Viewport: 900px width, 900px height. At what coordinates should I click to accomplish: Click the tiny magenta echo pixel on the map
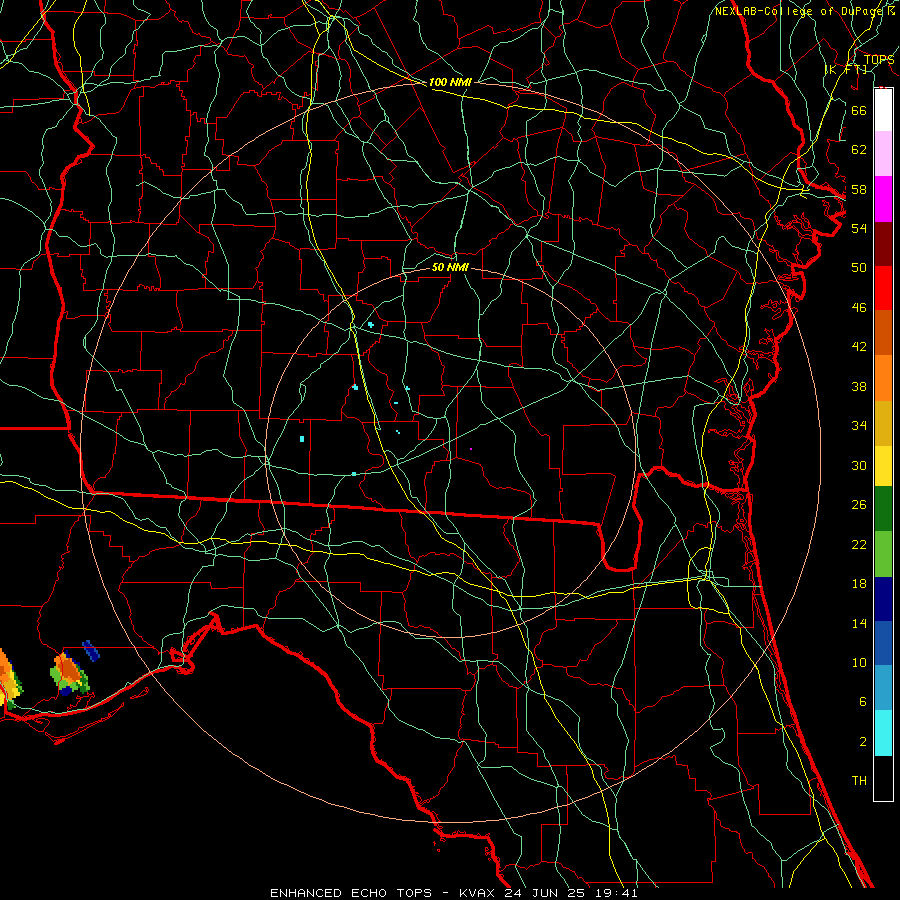pyautogui.click(x=471, y=449)
